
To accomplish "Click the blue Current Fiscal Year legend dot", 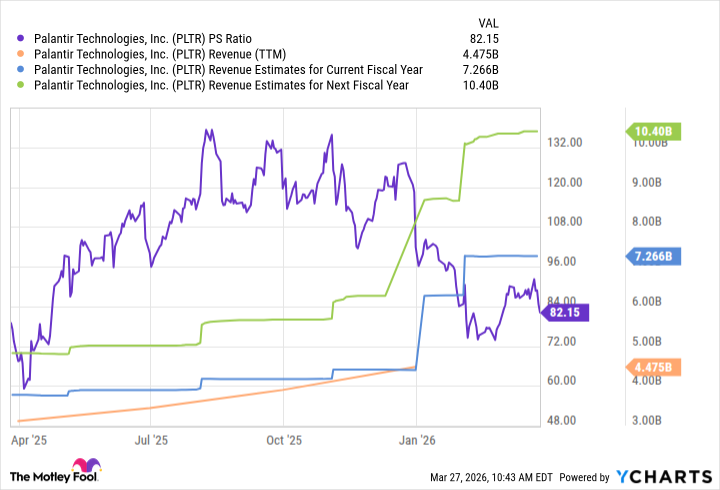I will pyautogui.click(x=18, y=70).
